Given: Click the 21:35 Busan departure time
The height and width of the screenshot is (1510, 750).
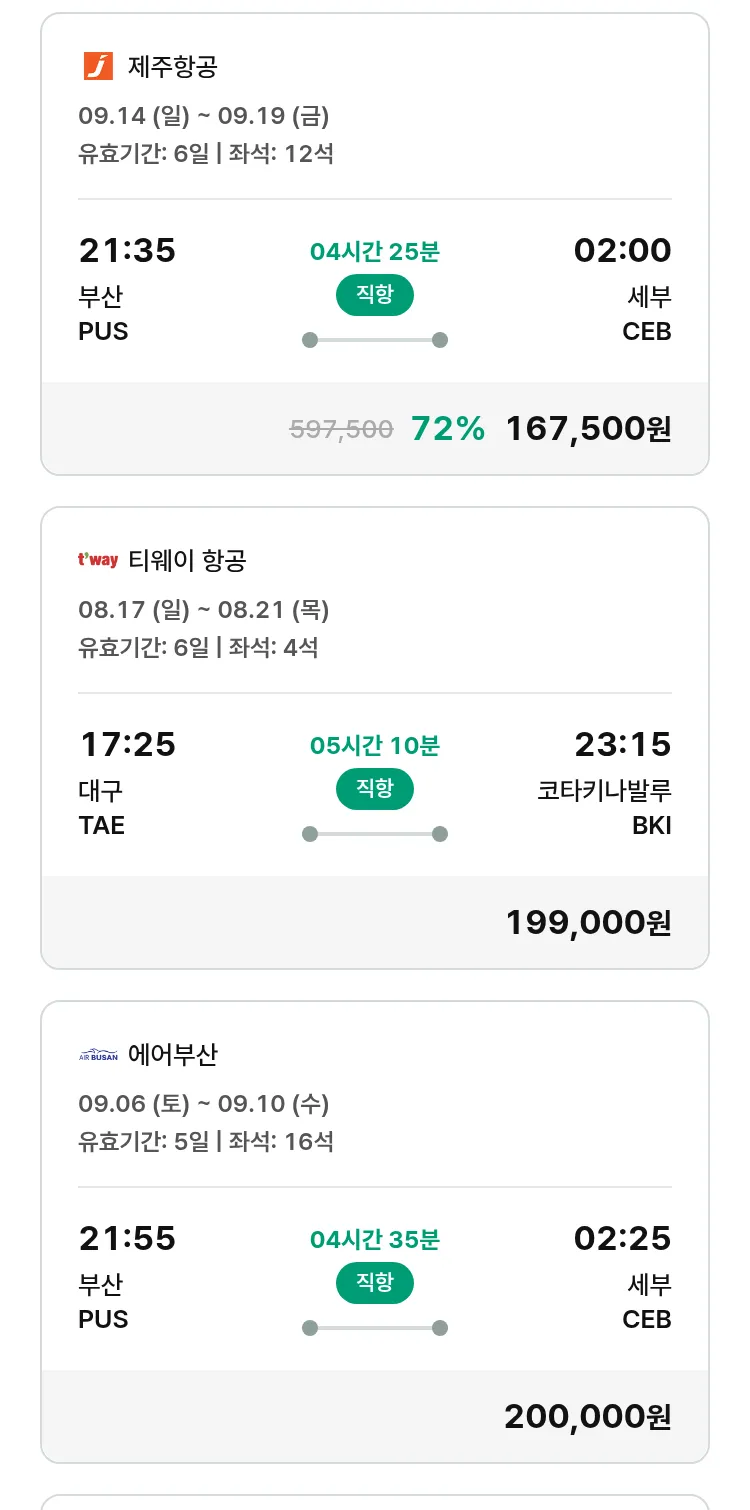Looking at the screenshot, I should coord(127,250).
